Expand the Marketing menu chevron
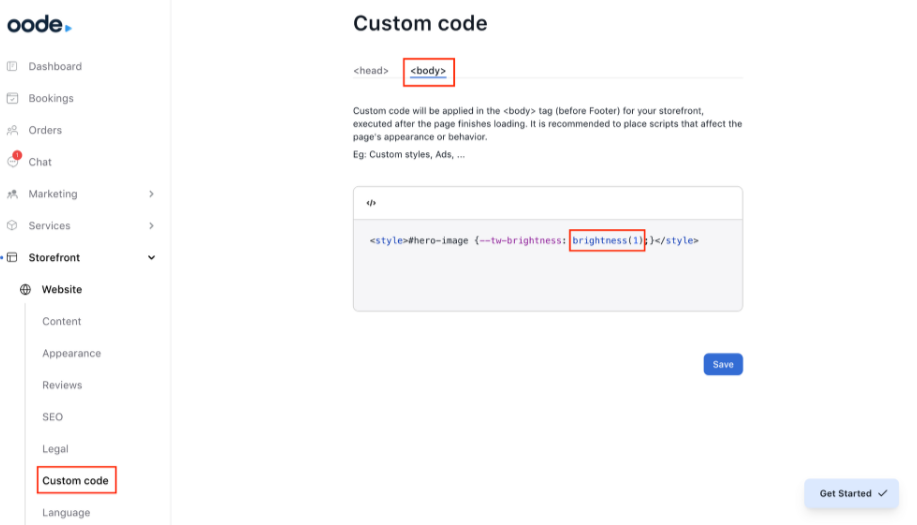Image resolution: width=917 pixels, height=525 pixels. pos(151,194)
